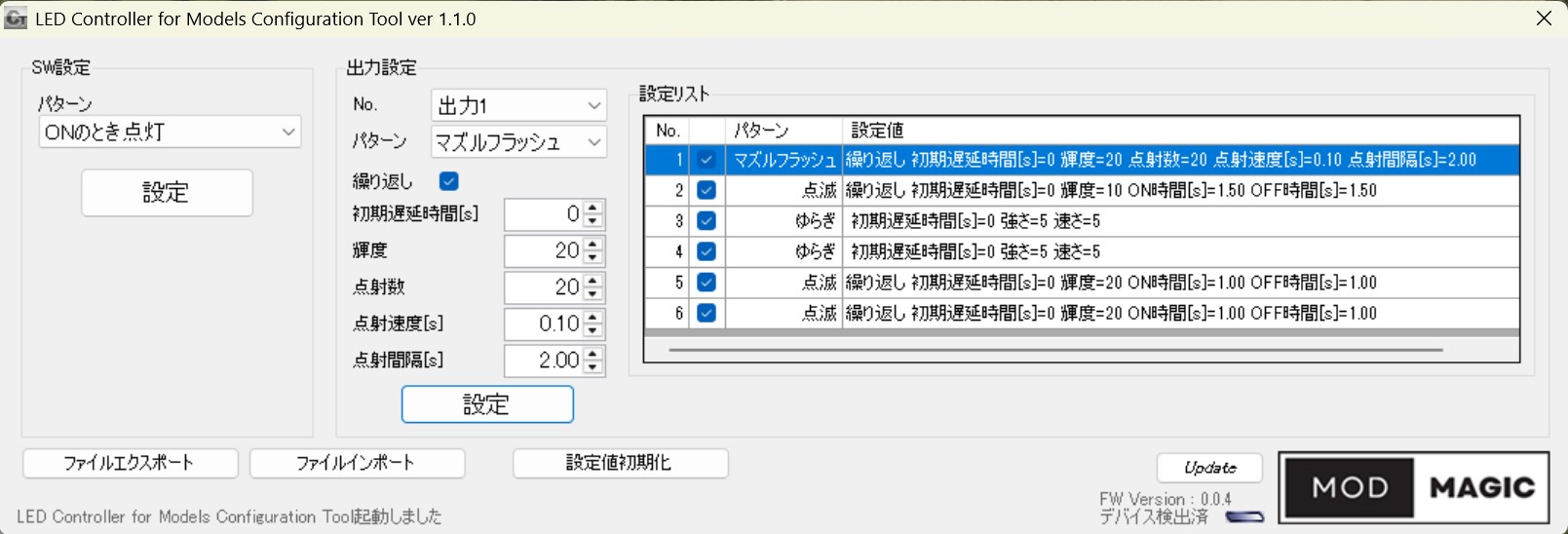Viewport: 1568px width, 534px height.
Task: Click the ファイルエクスポート button
Action: coord(130,464)
